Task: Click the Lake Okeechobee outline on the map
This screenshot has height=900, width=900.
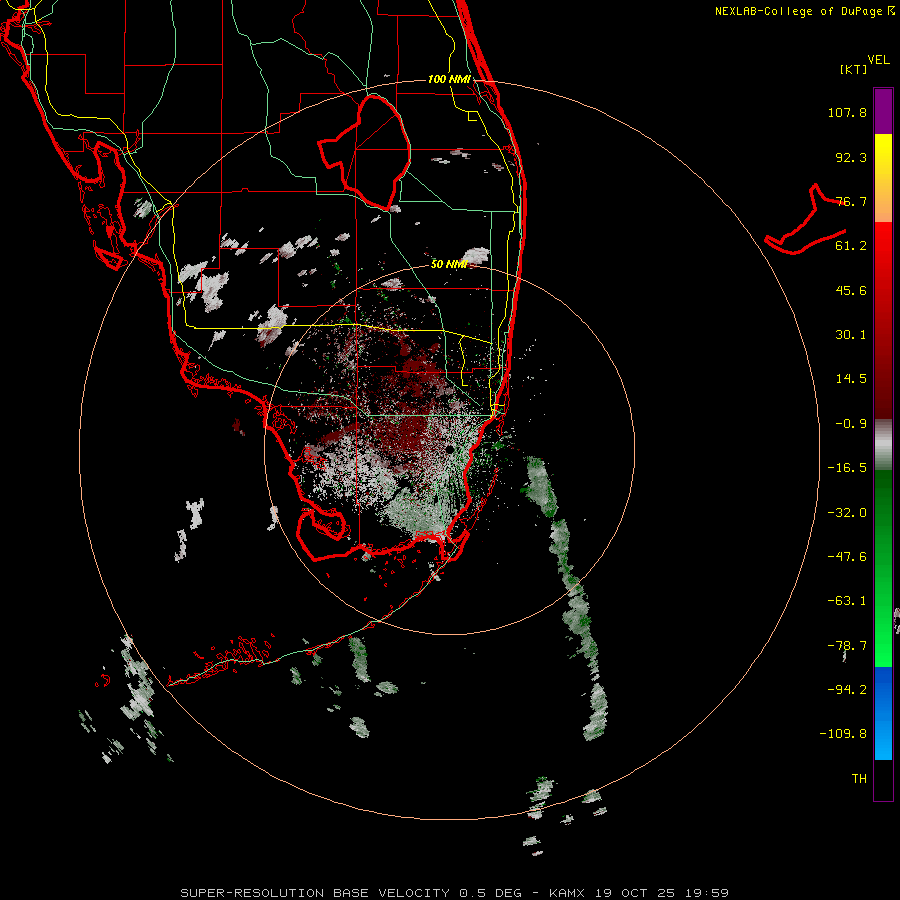Action: click(x=365, y=152)
